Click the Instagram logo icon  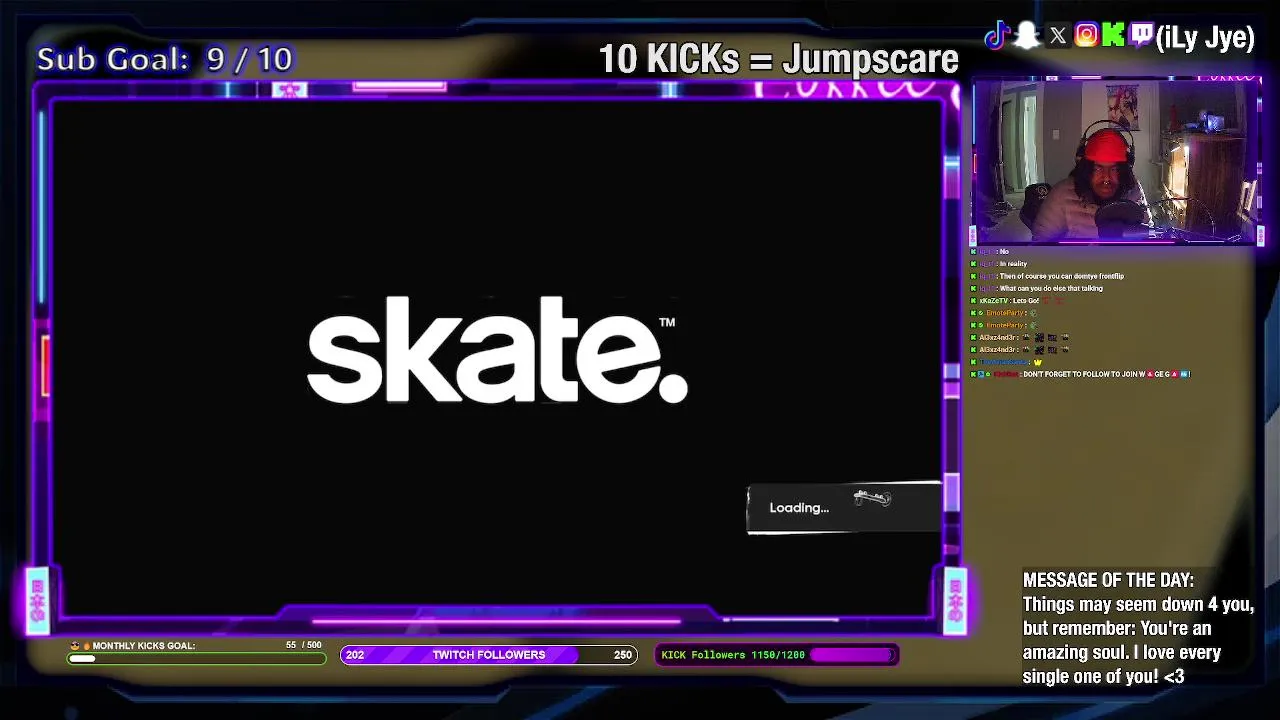pyautogui.click(x=1086, y=37)
